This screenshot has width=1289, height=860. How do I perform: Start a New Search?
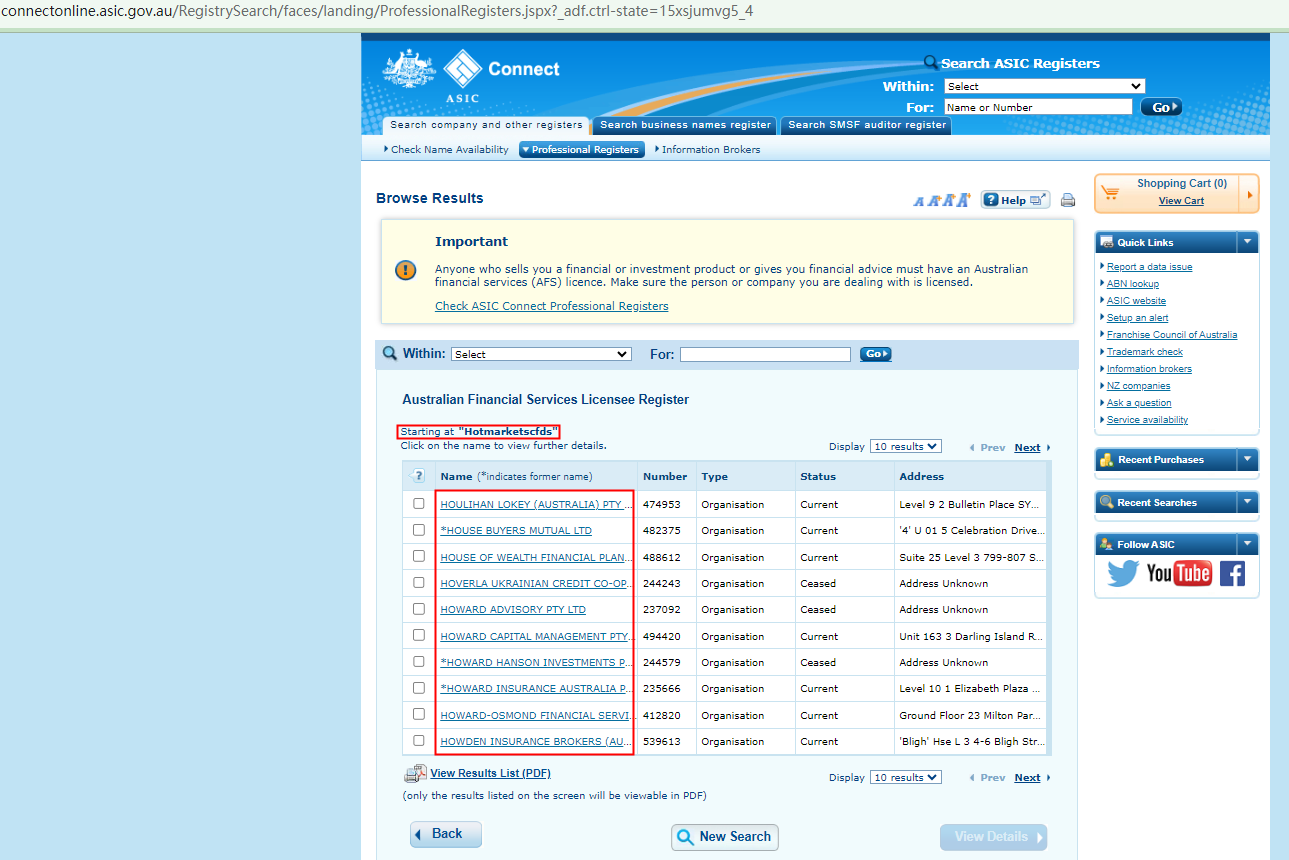coord(725,837)
